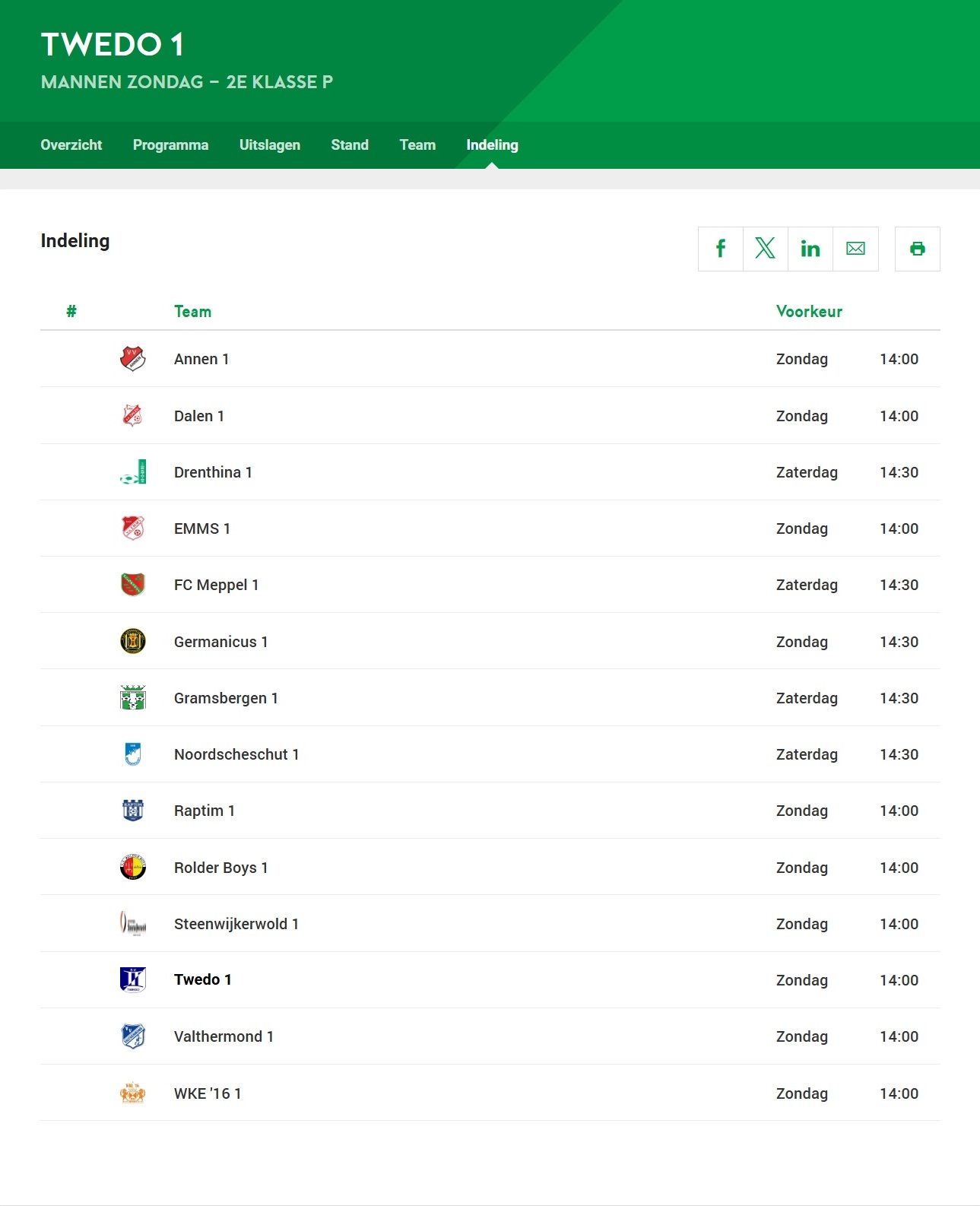The image size is (980, 1206).
Task: Click 14:00 in the EMMS 1 row
Action: (899, 528)
